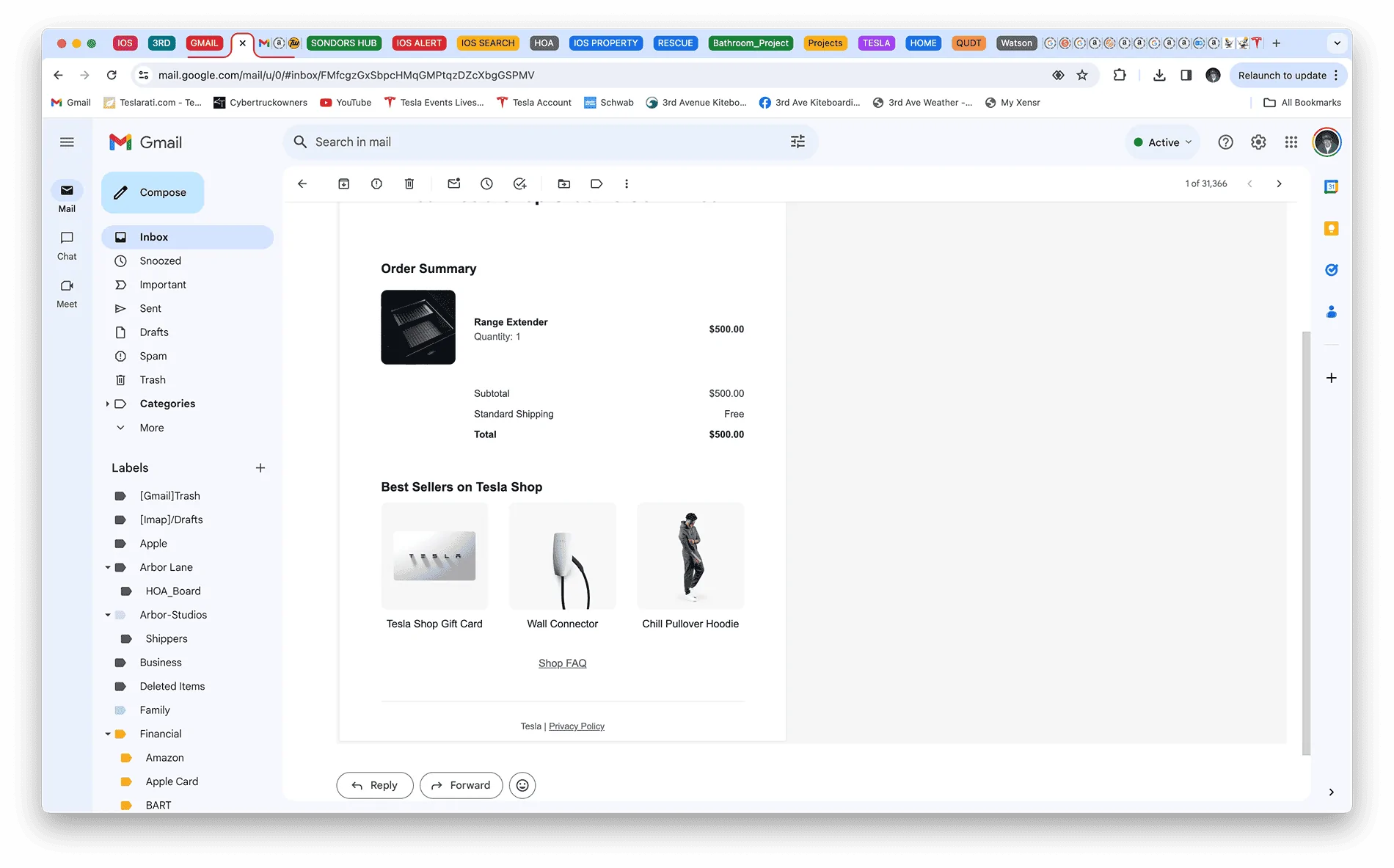Report email as spam

coord(376,183)
